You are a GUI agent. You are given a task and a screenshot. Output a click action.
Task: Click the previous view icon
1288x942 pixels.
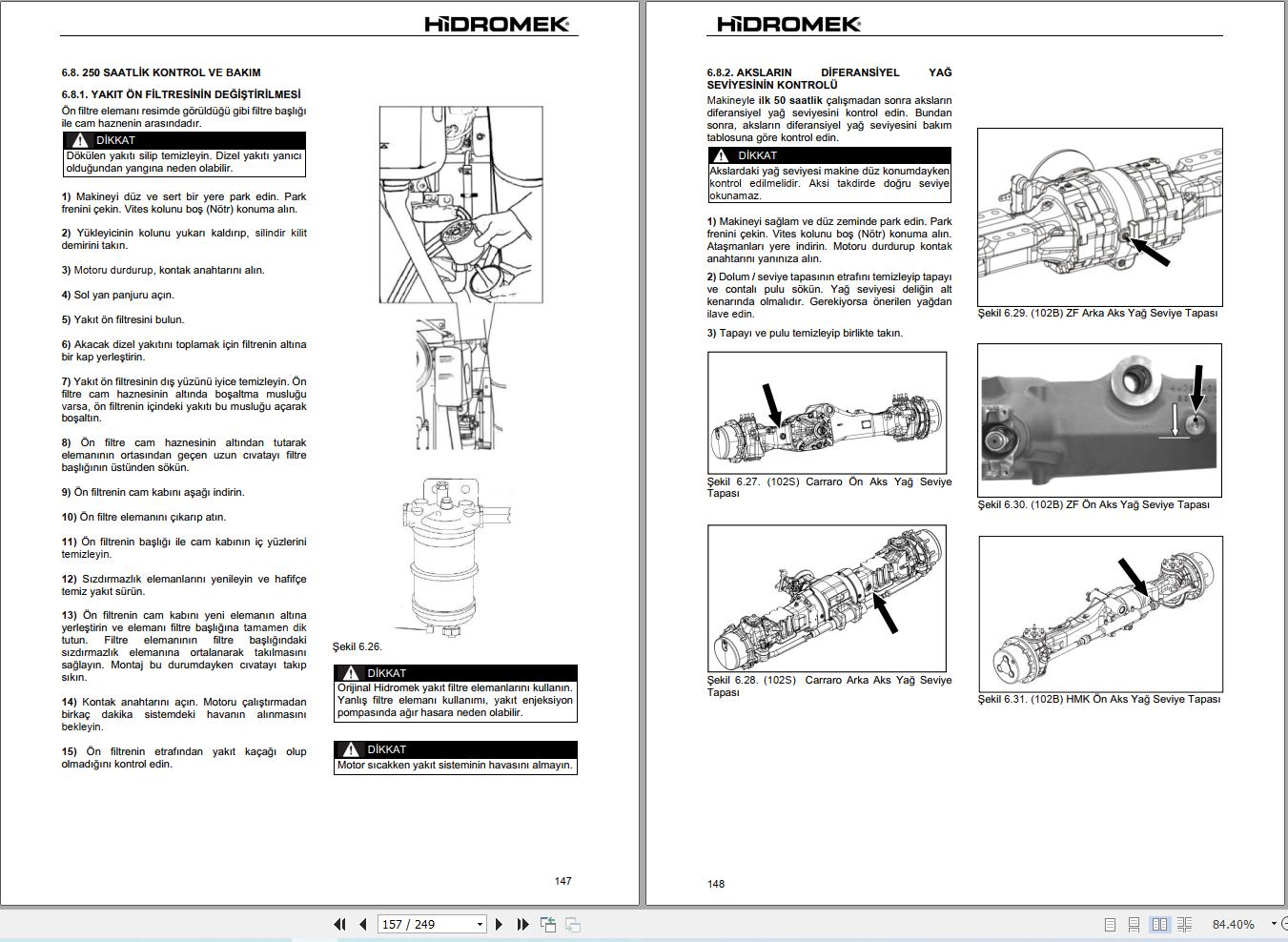pos(548,924)
